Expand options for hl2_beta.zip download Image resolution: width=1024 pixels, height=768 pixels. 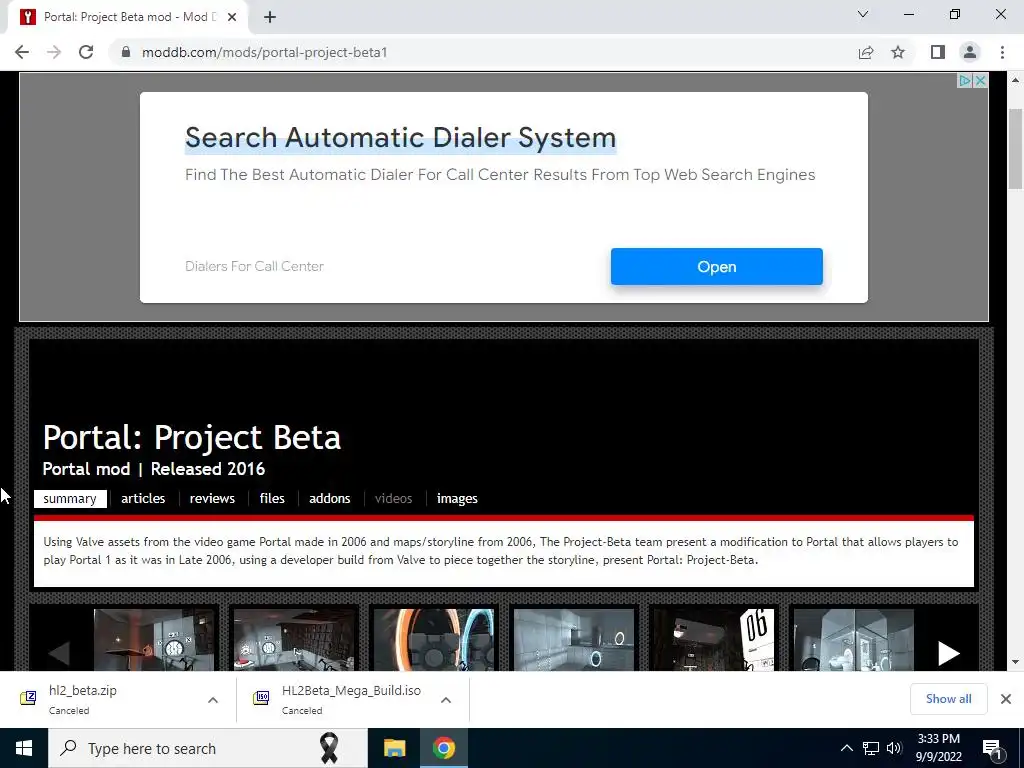[x=213, y=699]
